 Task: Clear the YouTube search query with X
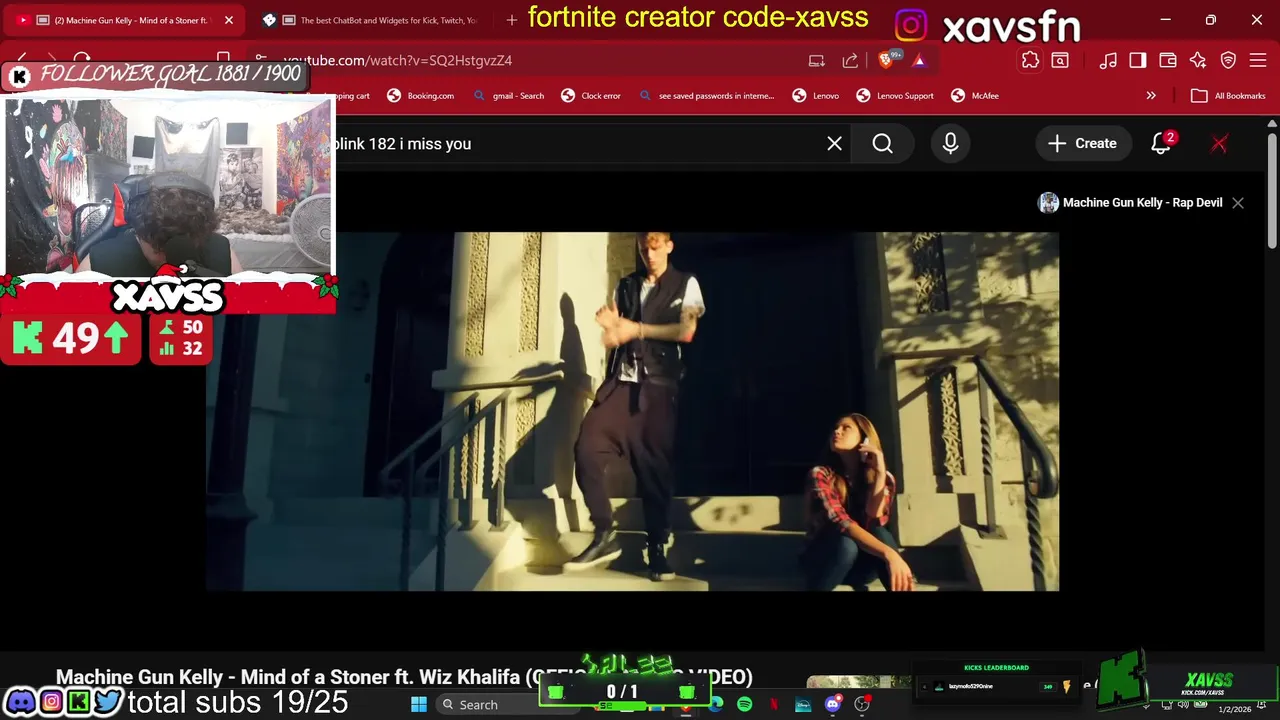[834, 144]
